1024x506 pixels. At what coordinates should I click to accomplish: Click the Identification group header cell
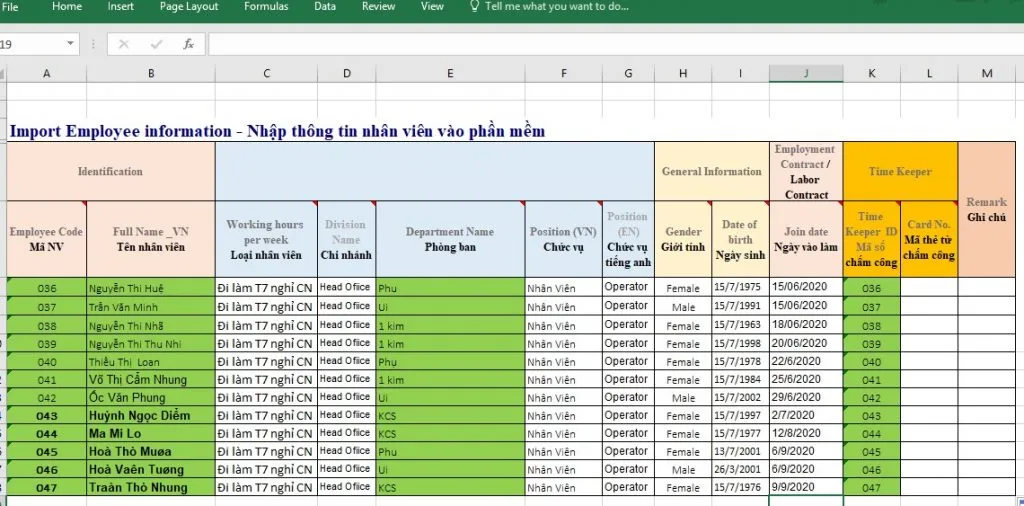[x=110, y=171]
